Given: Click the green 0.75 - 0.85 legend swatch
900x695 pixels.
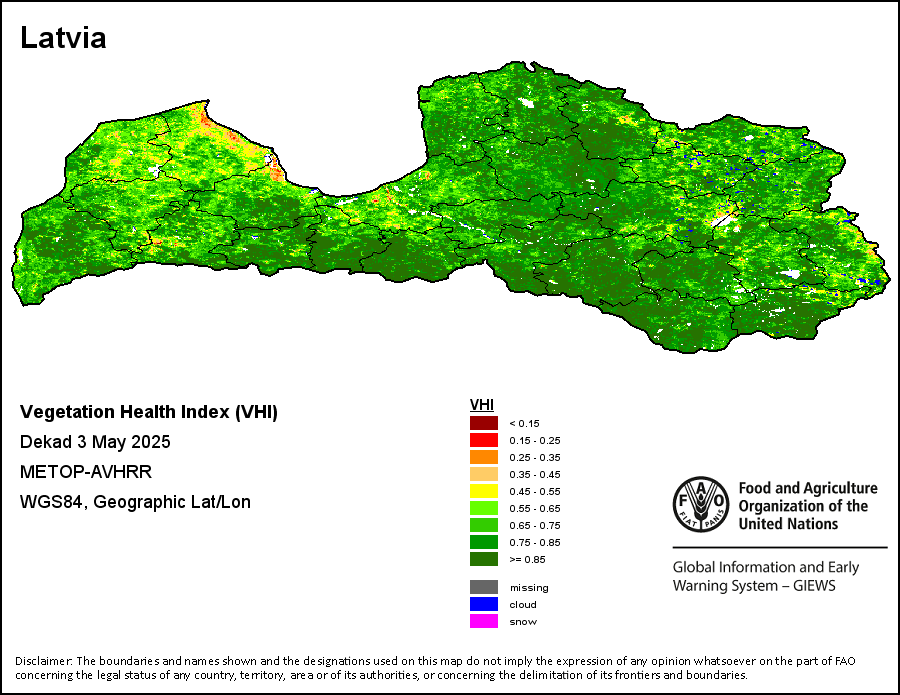Looking at the screenshot, I should coord(484,542).
